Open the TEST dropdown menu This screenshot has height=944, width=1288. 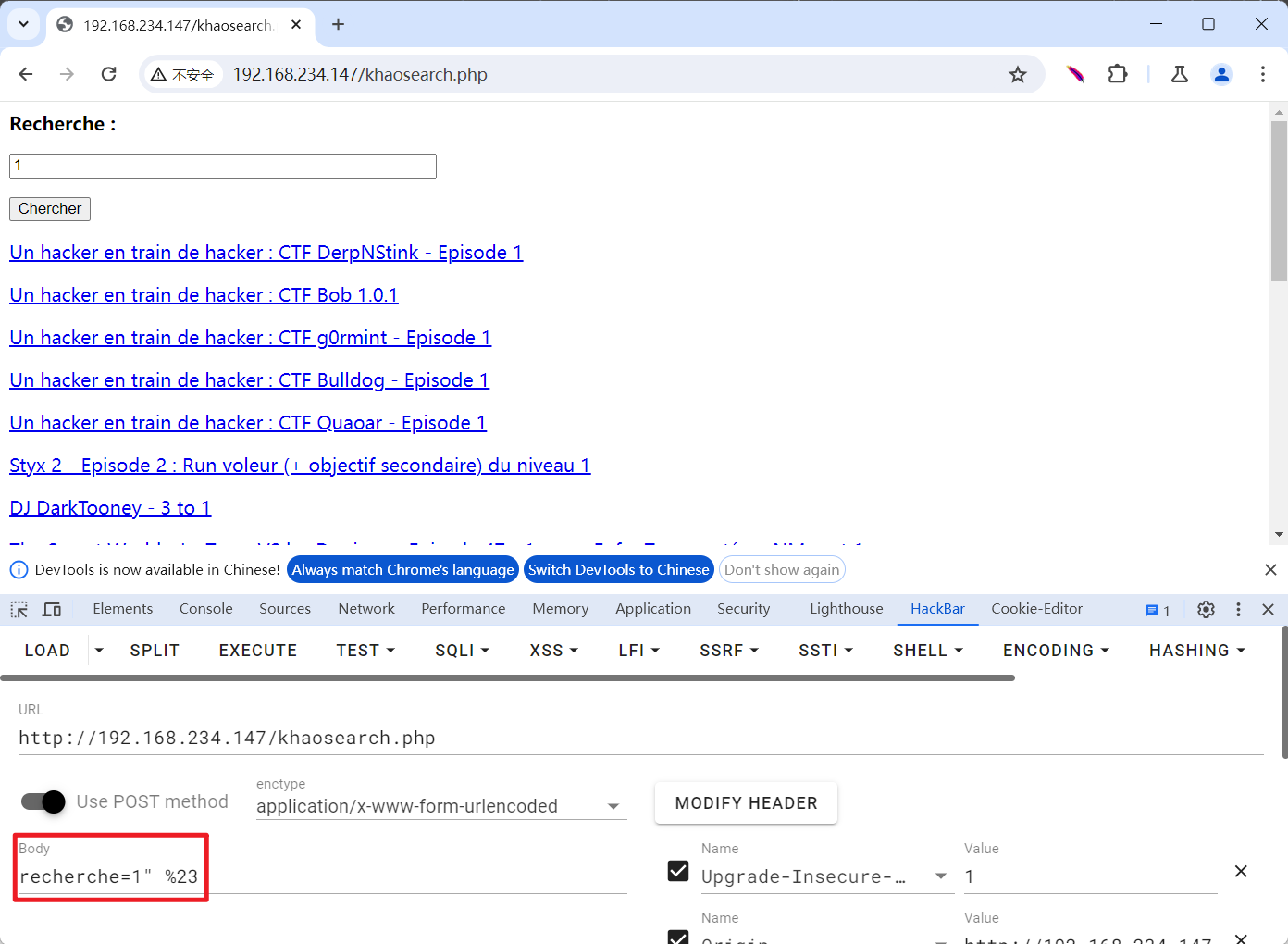(x=365, y=651)
